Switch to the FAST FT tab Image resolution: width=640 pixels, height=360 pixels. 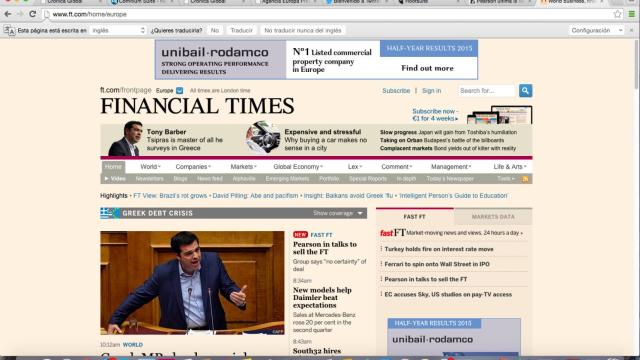[414, 217]
